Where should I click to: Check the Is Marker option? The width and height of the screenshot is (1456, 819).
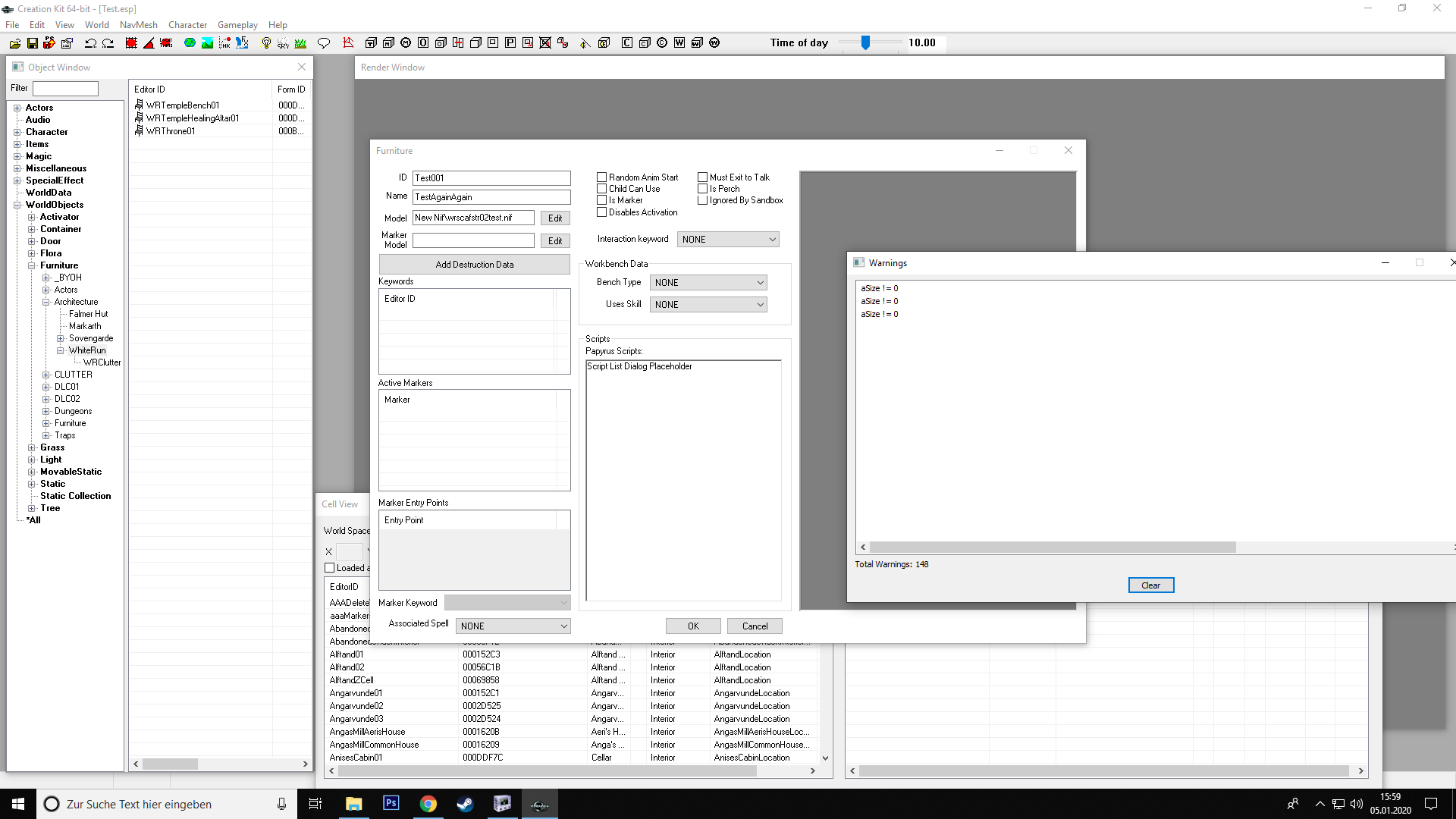coord(602,200)
